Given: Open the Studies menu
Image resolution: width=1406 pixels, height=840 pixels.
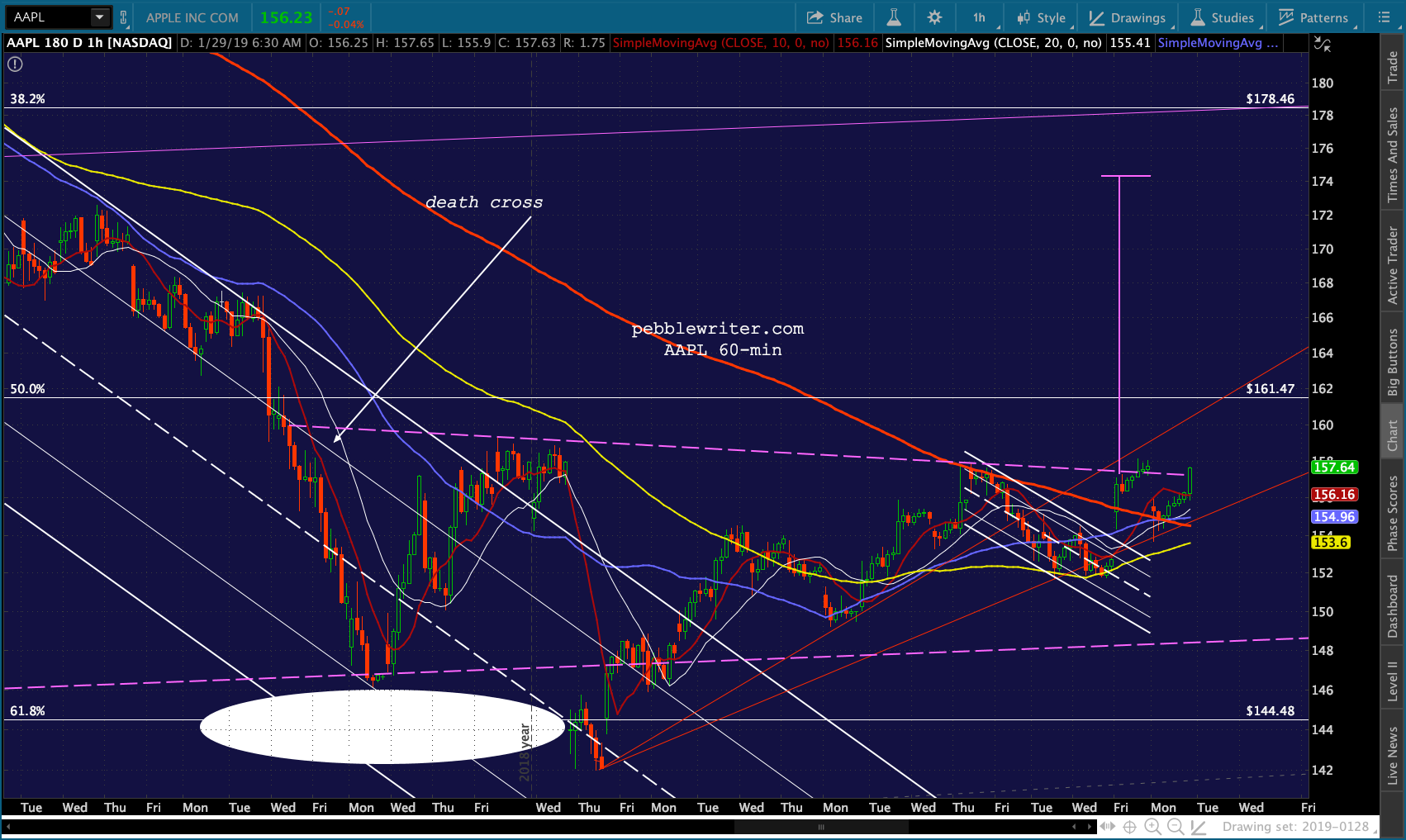Looking at the screenshot, I should [x=1223, y=17].
